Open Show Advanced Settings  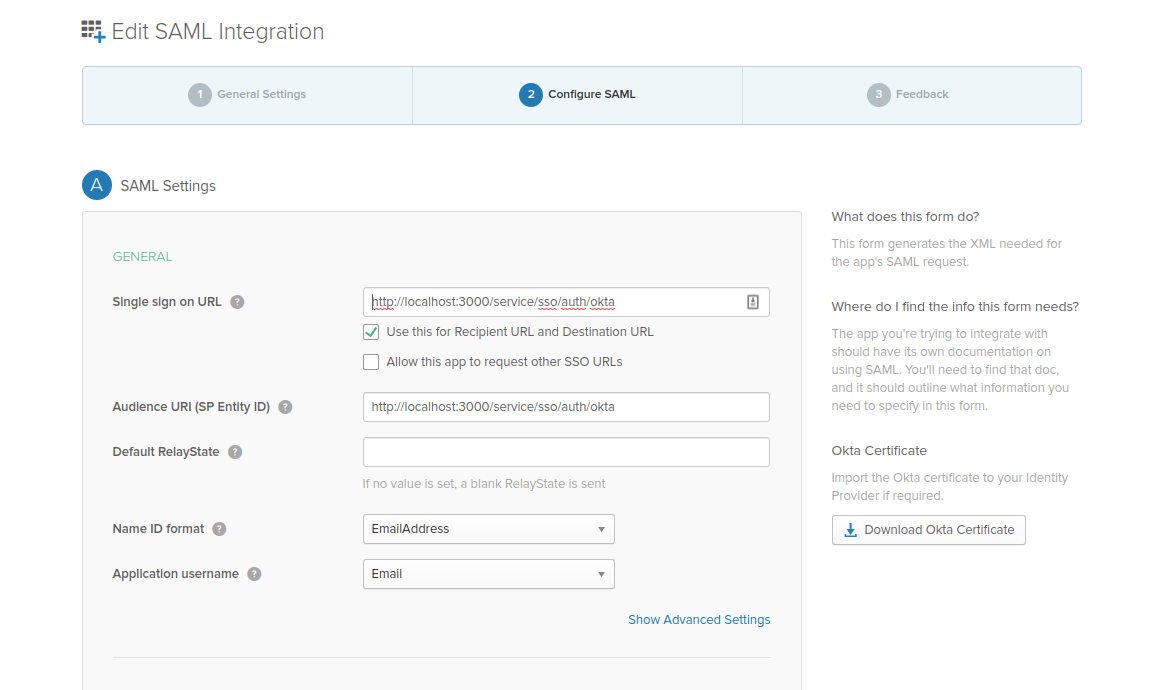(x=699, y=619)
